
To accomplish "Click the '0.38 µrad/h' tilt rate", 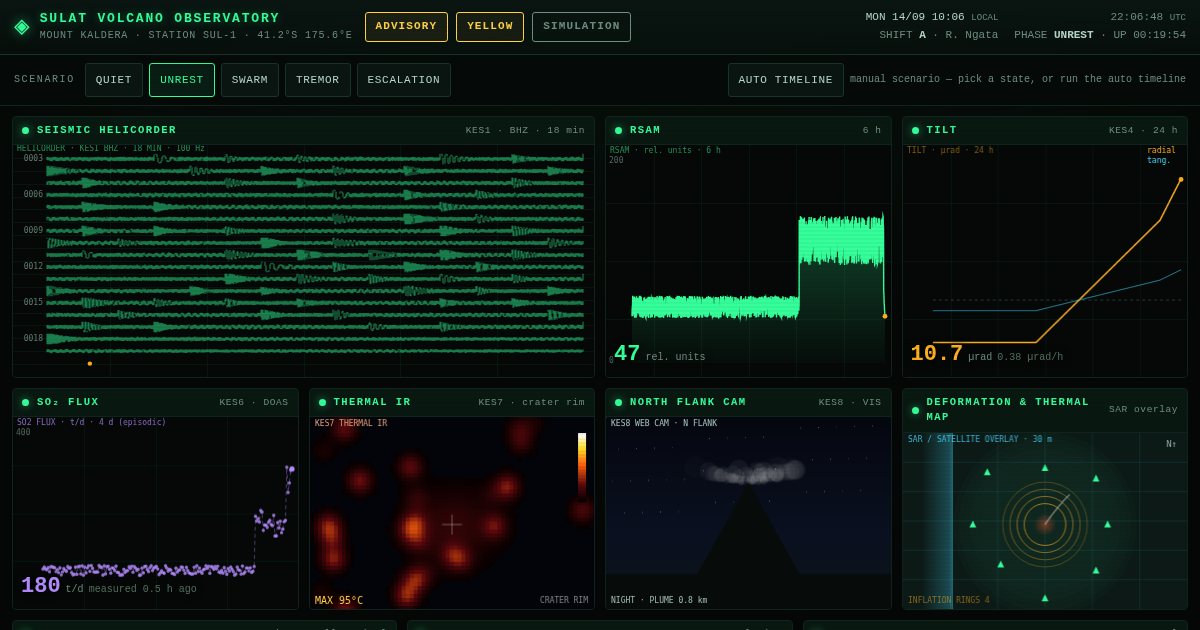I will point(1029,357).
